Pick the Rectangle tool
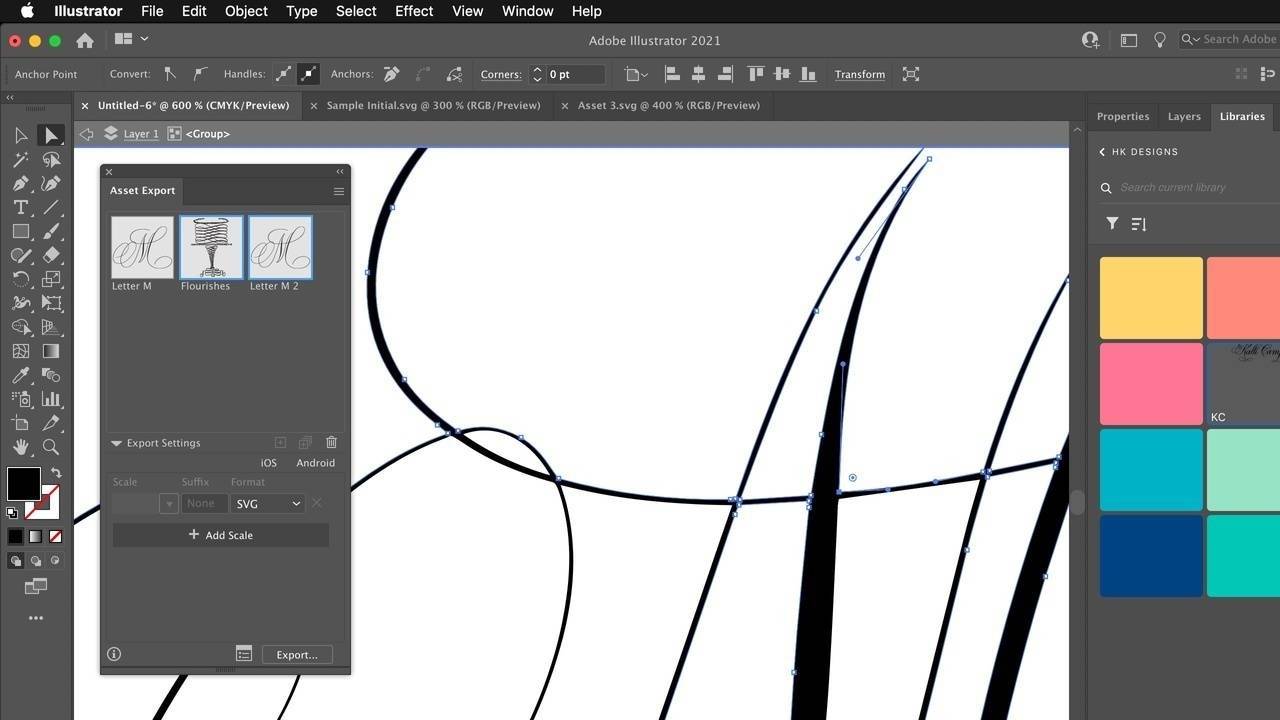 click(21, 231)
